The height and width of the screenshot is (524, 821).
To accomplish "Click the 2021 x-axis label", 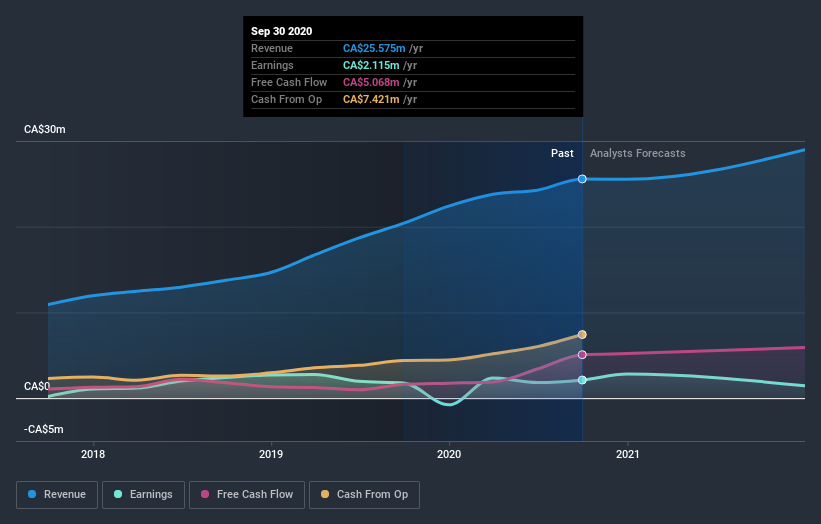I will (x=628, y=454).
